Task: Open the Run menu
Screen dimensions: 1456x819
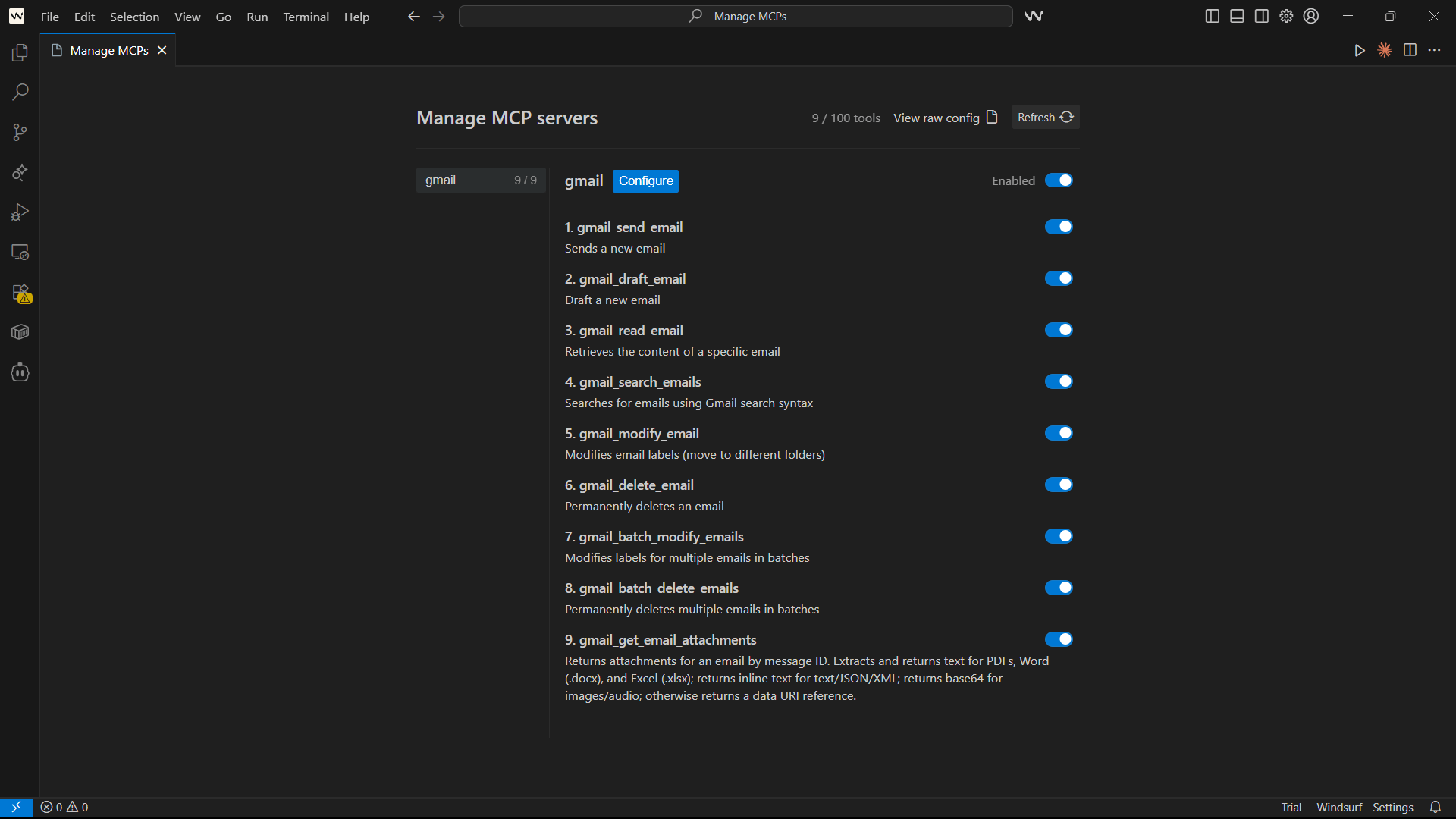Action: point(257,16)
